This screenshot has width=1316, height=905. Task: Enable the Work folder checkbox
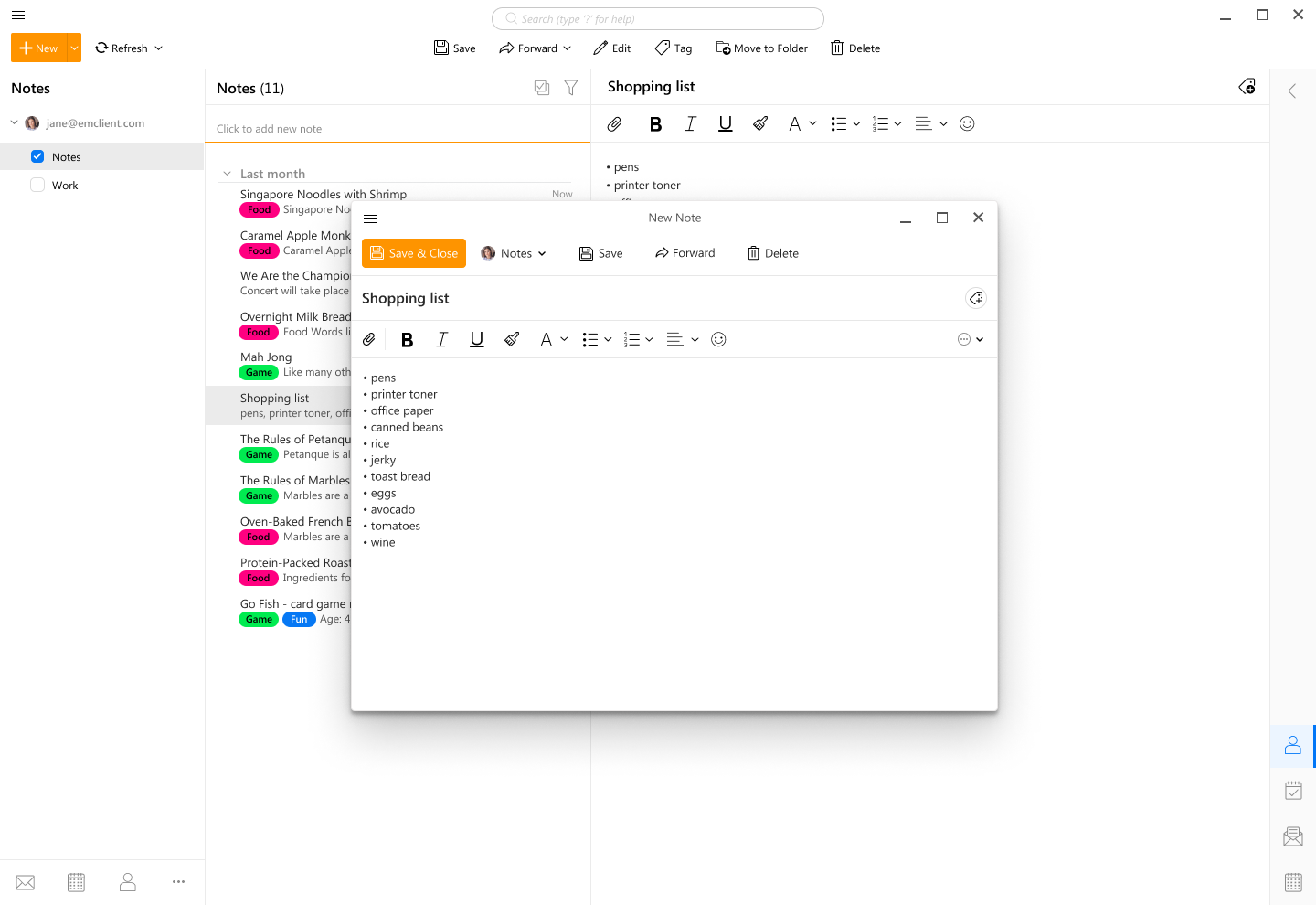click(x=37, y=185)
